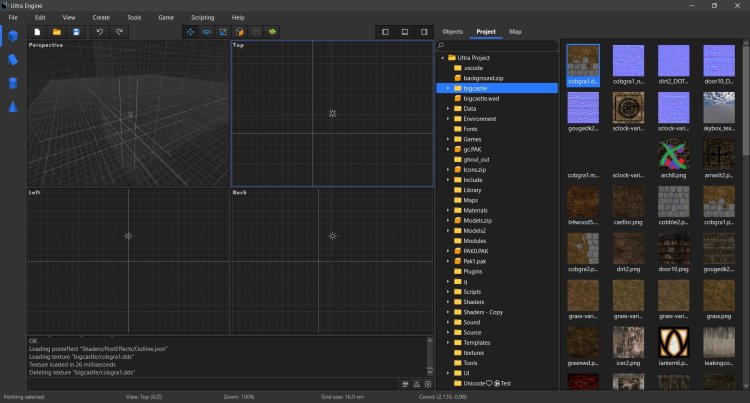Activate the Rotate tool in toolbar
This screenshot has width=750, height=403.
[x=207, y=32]
